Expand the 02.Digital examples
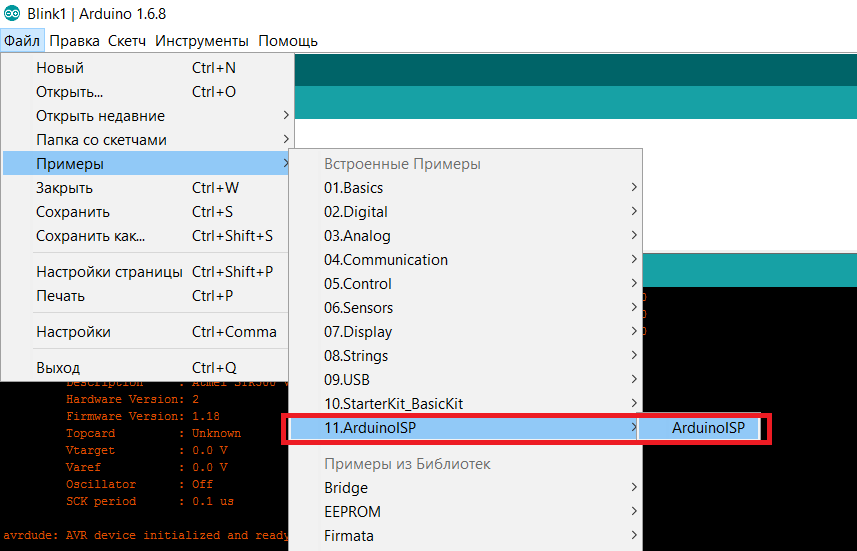Screen dimensions: 857x551 (x=465, y=212)
